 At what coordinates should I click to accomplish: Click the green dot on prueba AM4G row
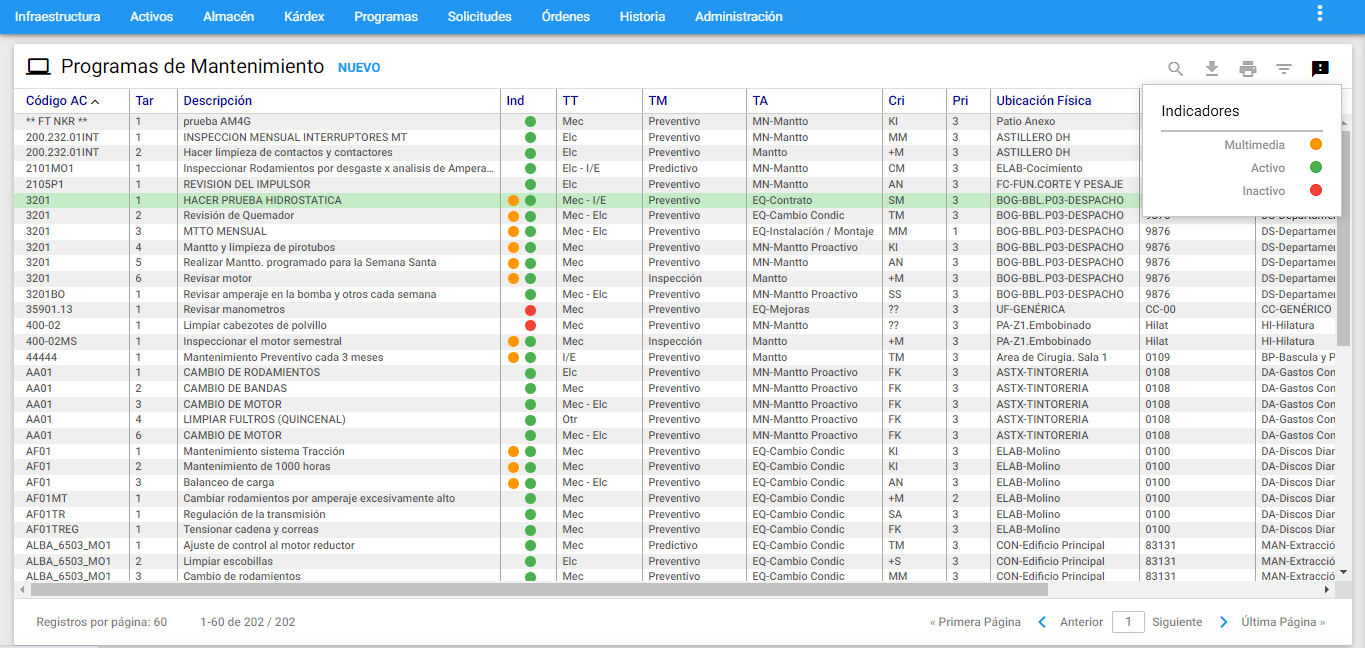point(530,122)
